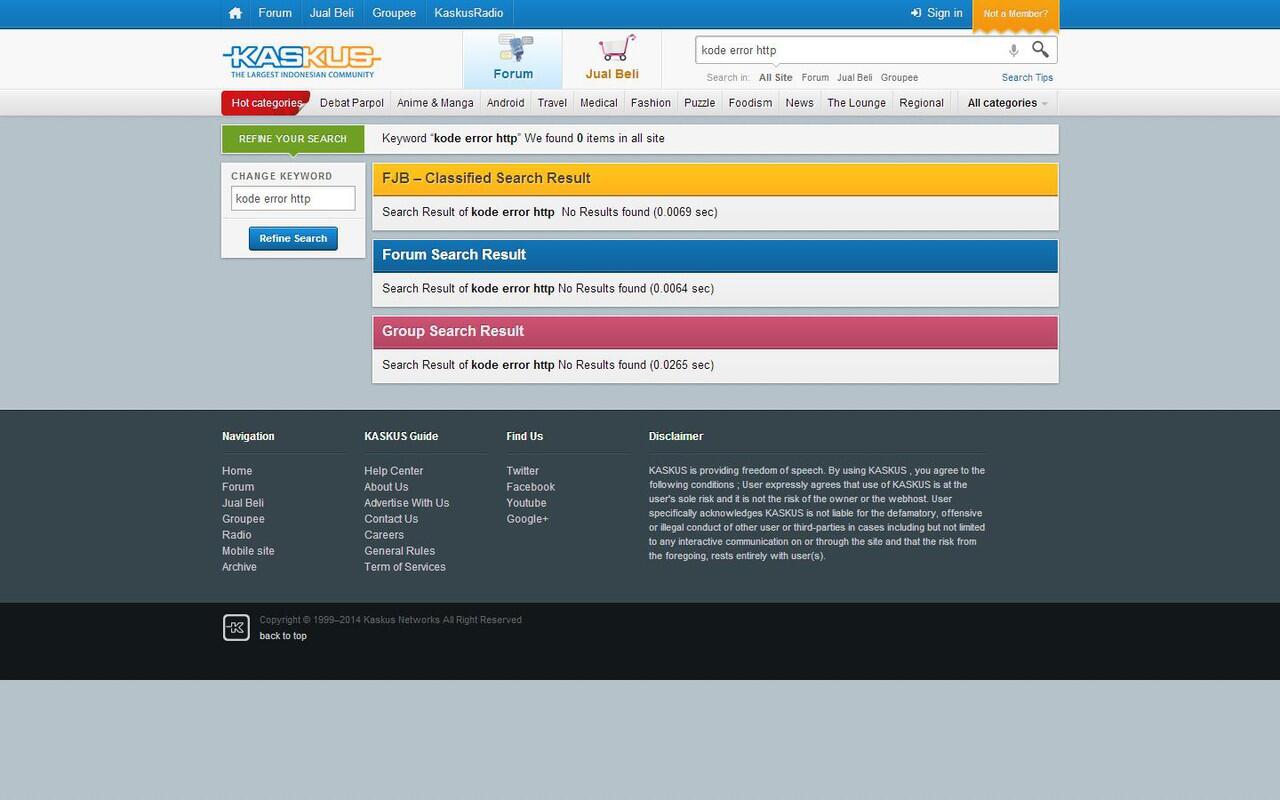Open the Medical category
Viewport: 1280px width, 800px height.
pos(599,103)
